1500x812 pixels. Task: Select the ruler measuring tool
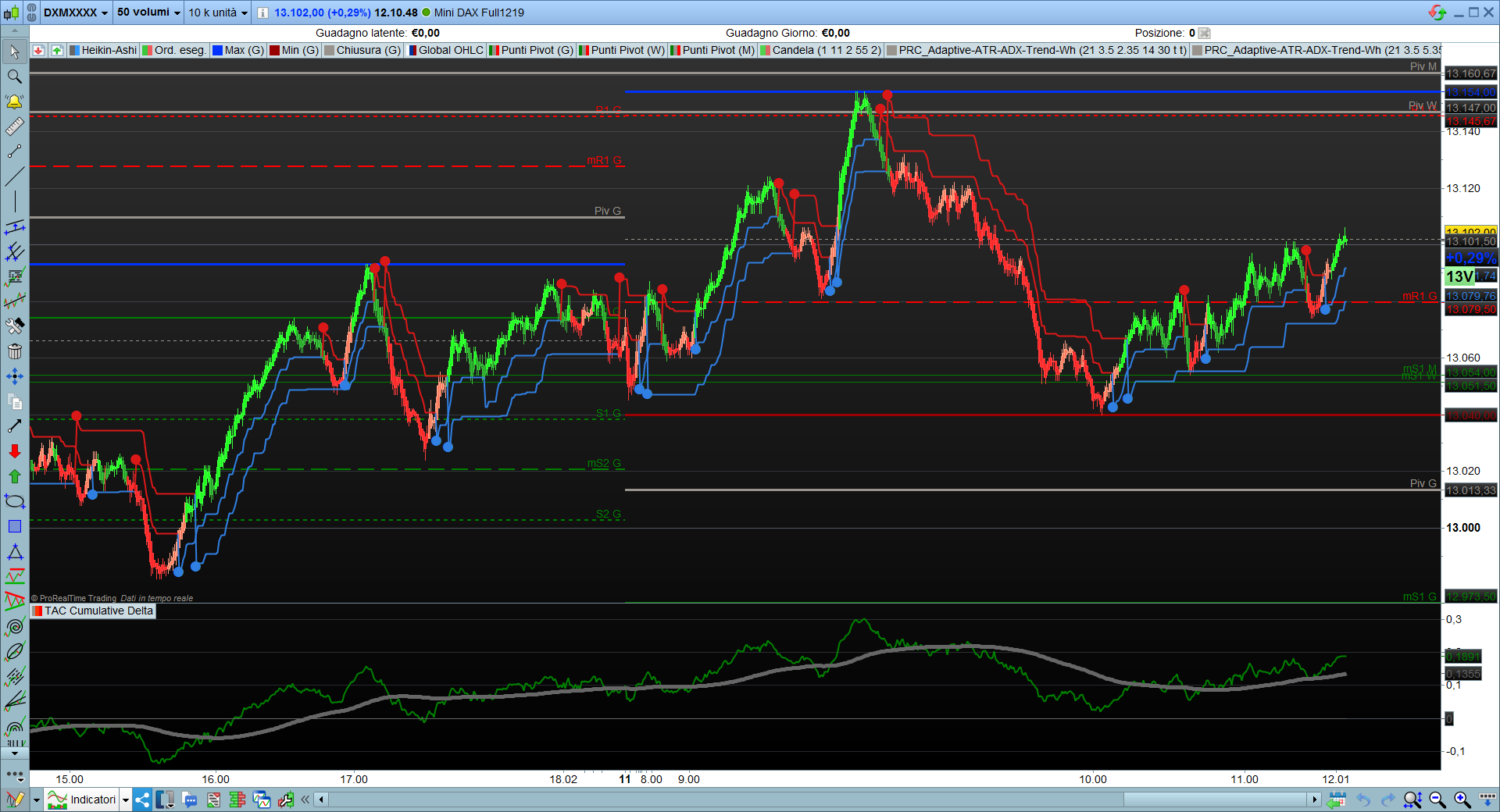click(14, 126)
